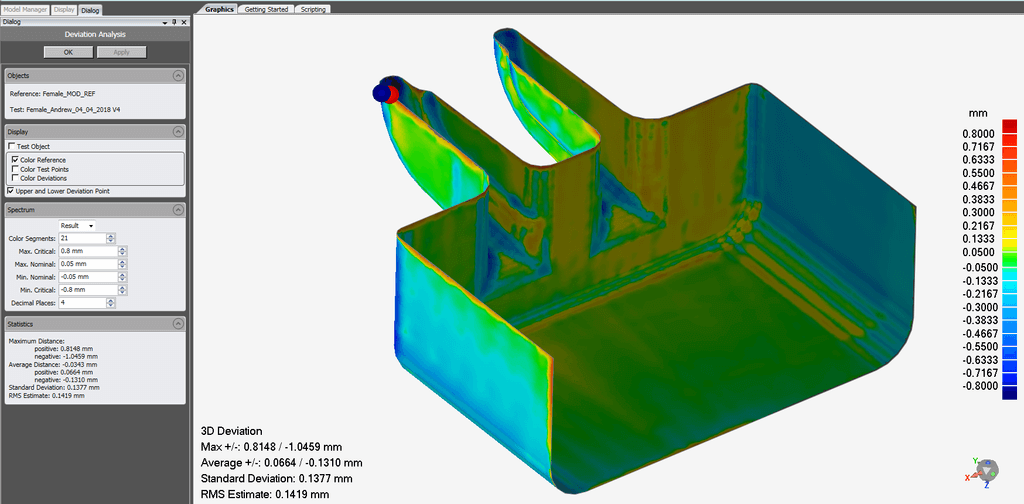Collapse the Statistics section
Screen dimensions: 1024x504
pos(178,324)
